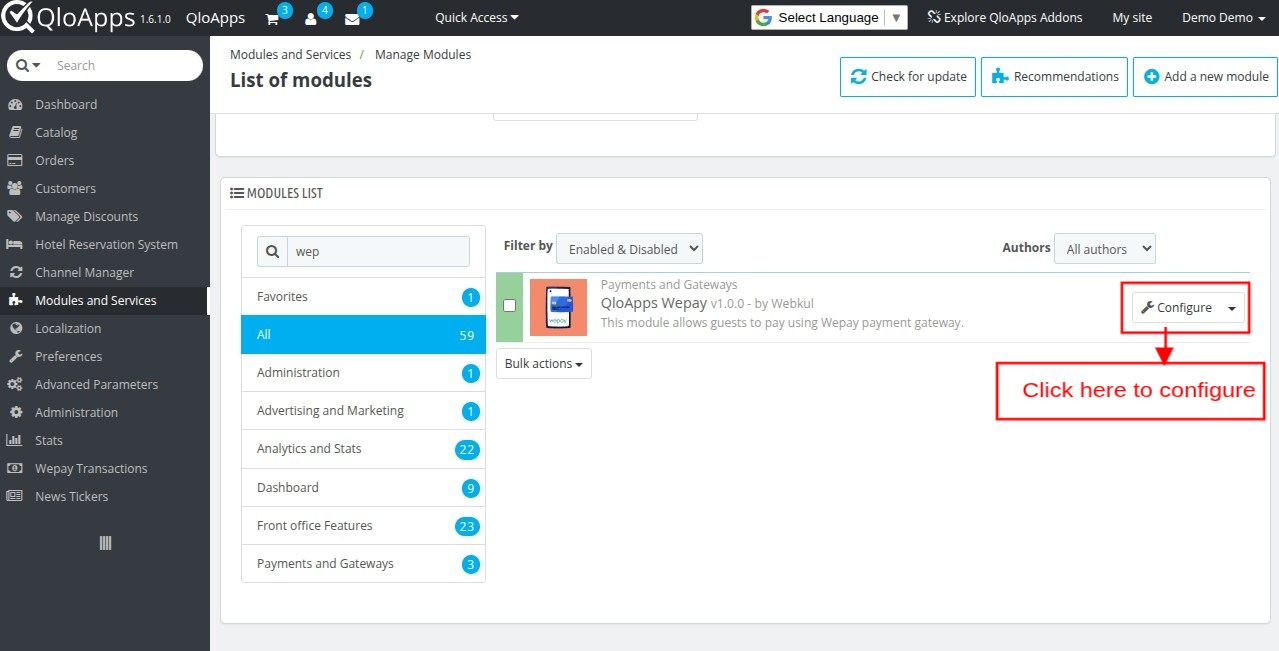Open the shopping cart notifications icon
Viewport: 1279px width, 651px height.
pos(272,19)
